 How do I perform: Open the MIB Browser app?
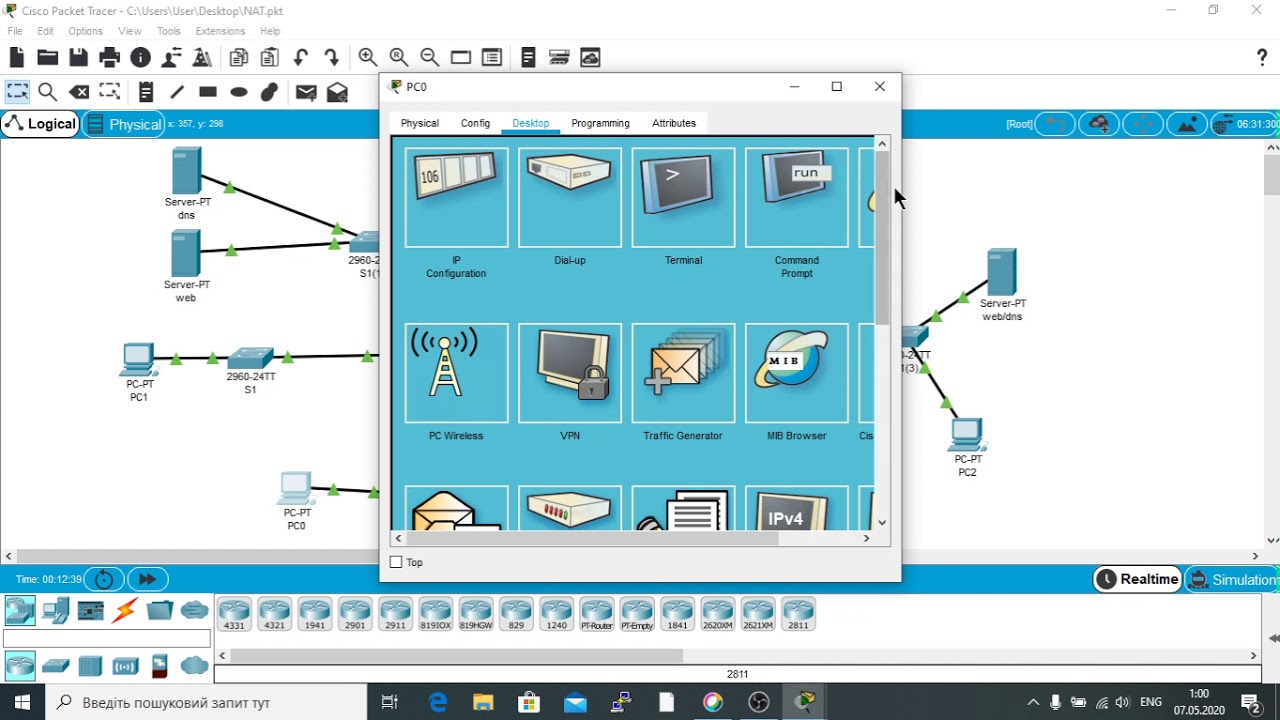pyautogui.click(x=797, y=373)
